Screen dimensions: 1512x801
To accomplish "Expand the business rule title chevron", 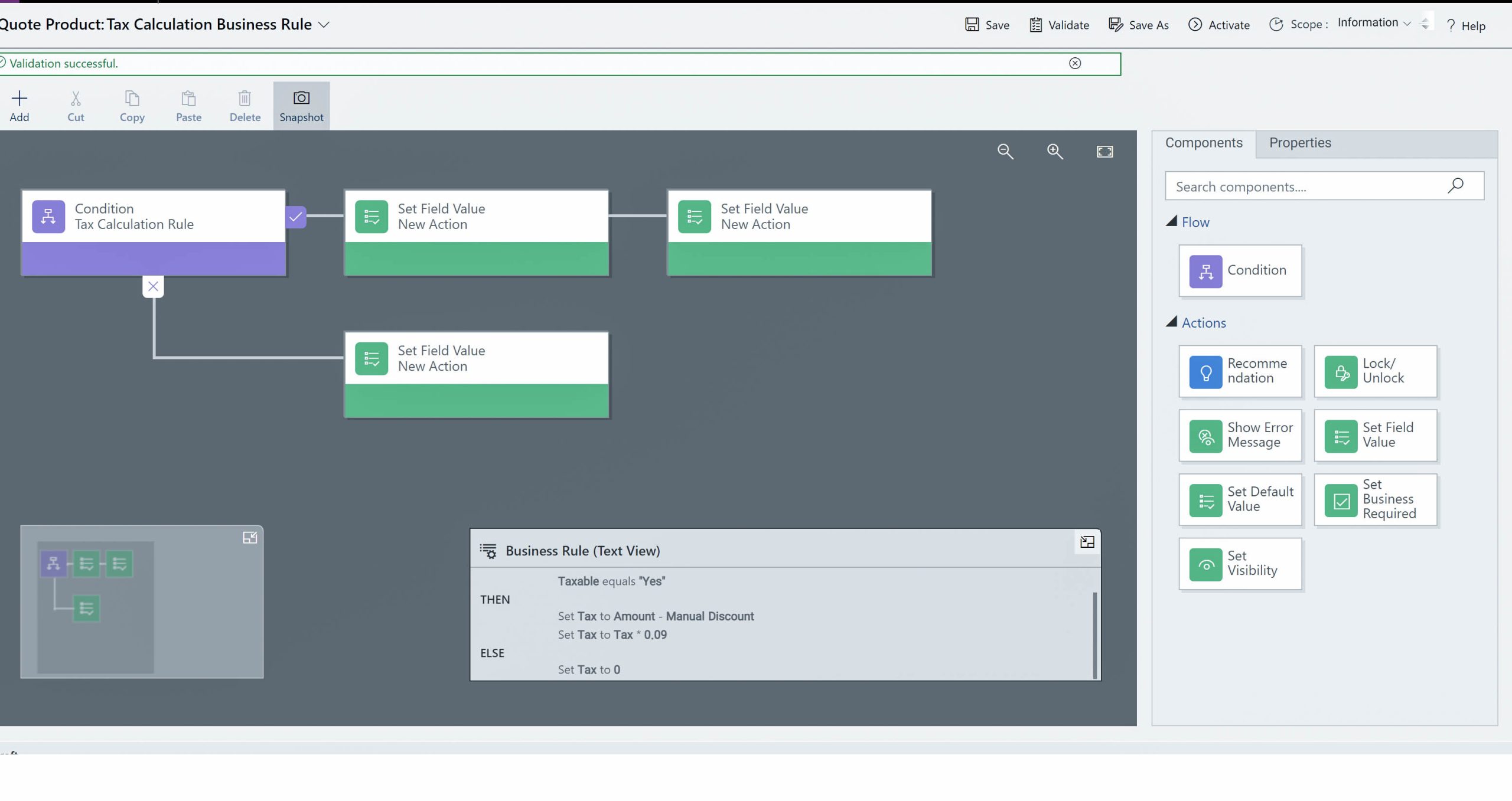I will pos(324,25).
